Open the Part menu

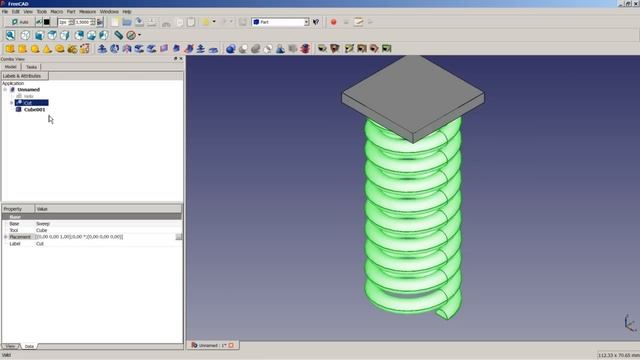tap(71, 12)
